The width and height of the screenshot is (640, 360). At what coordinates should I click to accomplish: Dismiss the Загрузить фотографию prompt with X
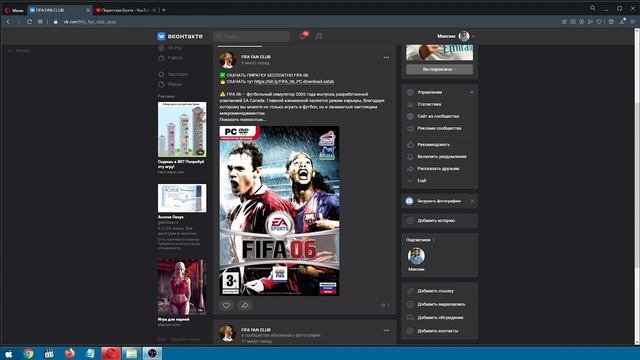click(x=472, y=201)
